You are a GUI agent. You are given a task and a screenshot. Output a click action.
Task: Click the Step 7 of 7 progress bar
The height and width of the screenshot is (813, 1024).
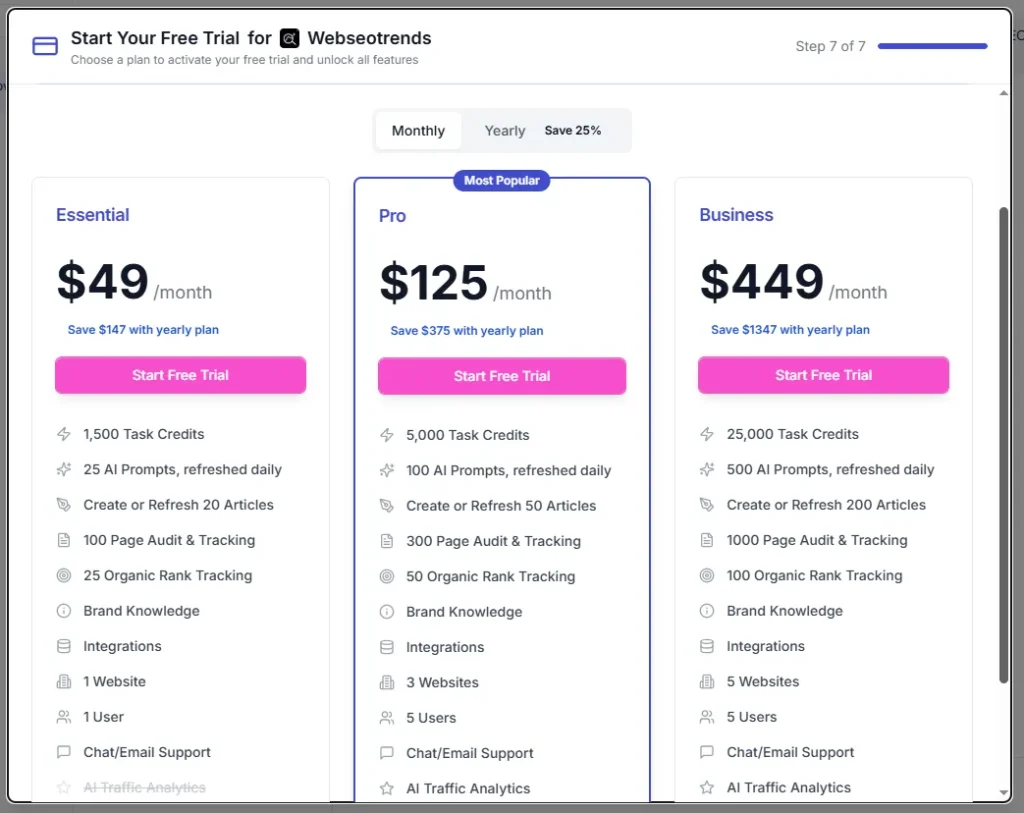(931, 46)
